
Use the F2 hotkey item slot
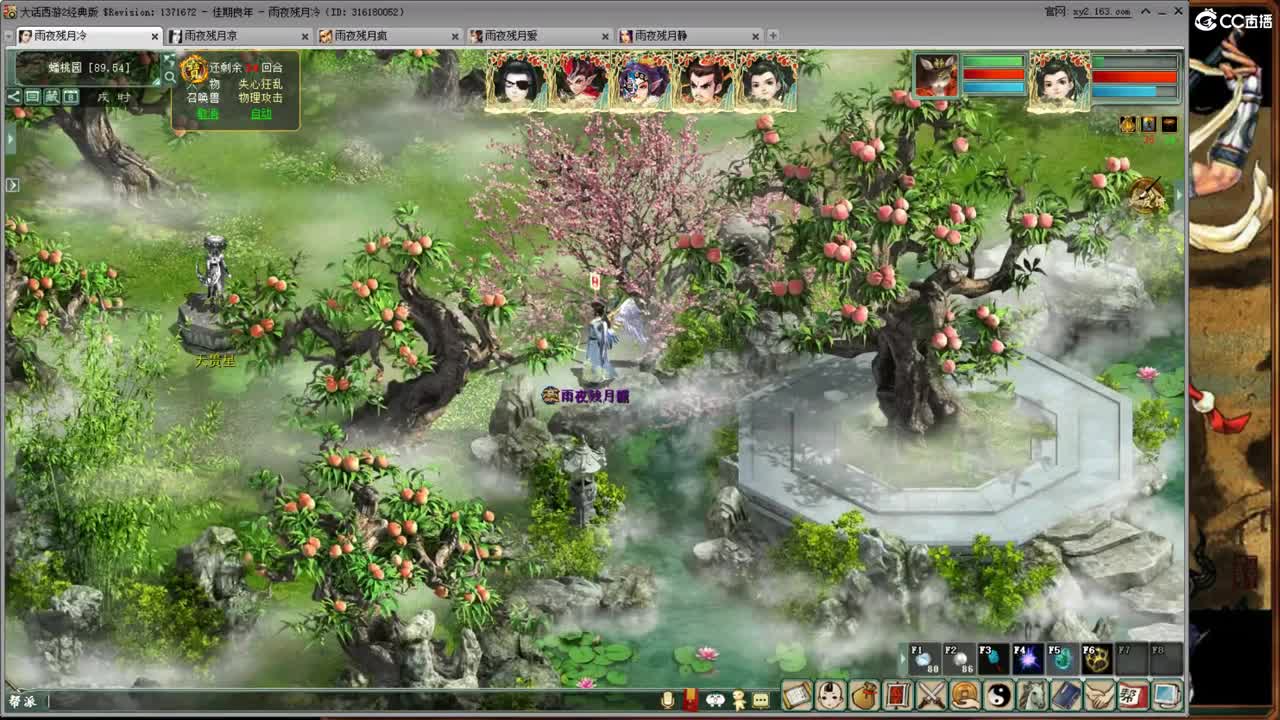(x=959, y=659)
